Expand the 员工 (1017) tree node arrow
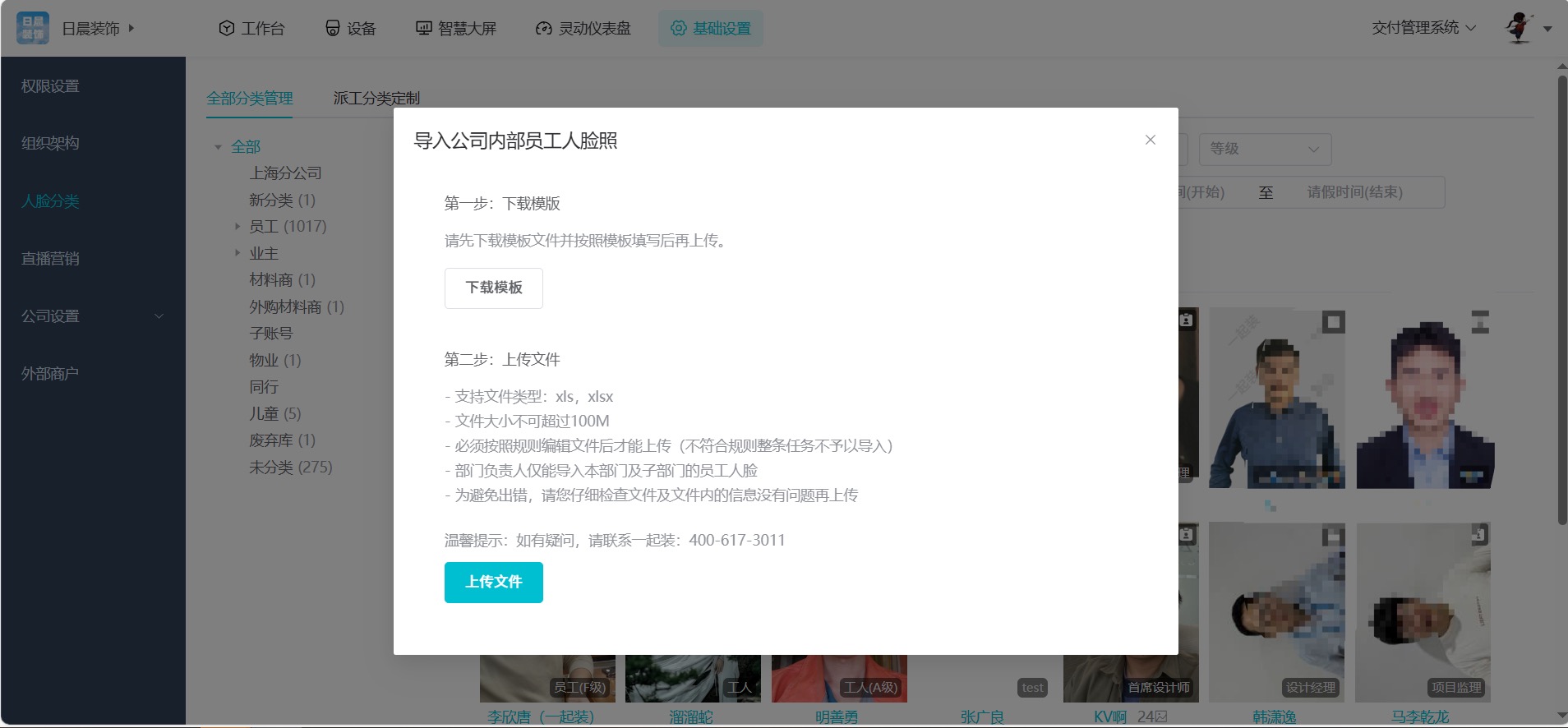Image resolution: width=1568 pixels, height=728 pixels. pyautogui.click(x=238, y=226)
